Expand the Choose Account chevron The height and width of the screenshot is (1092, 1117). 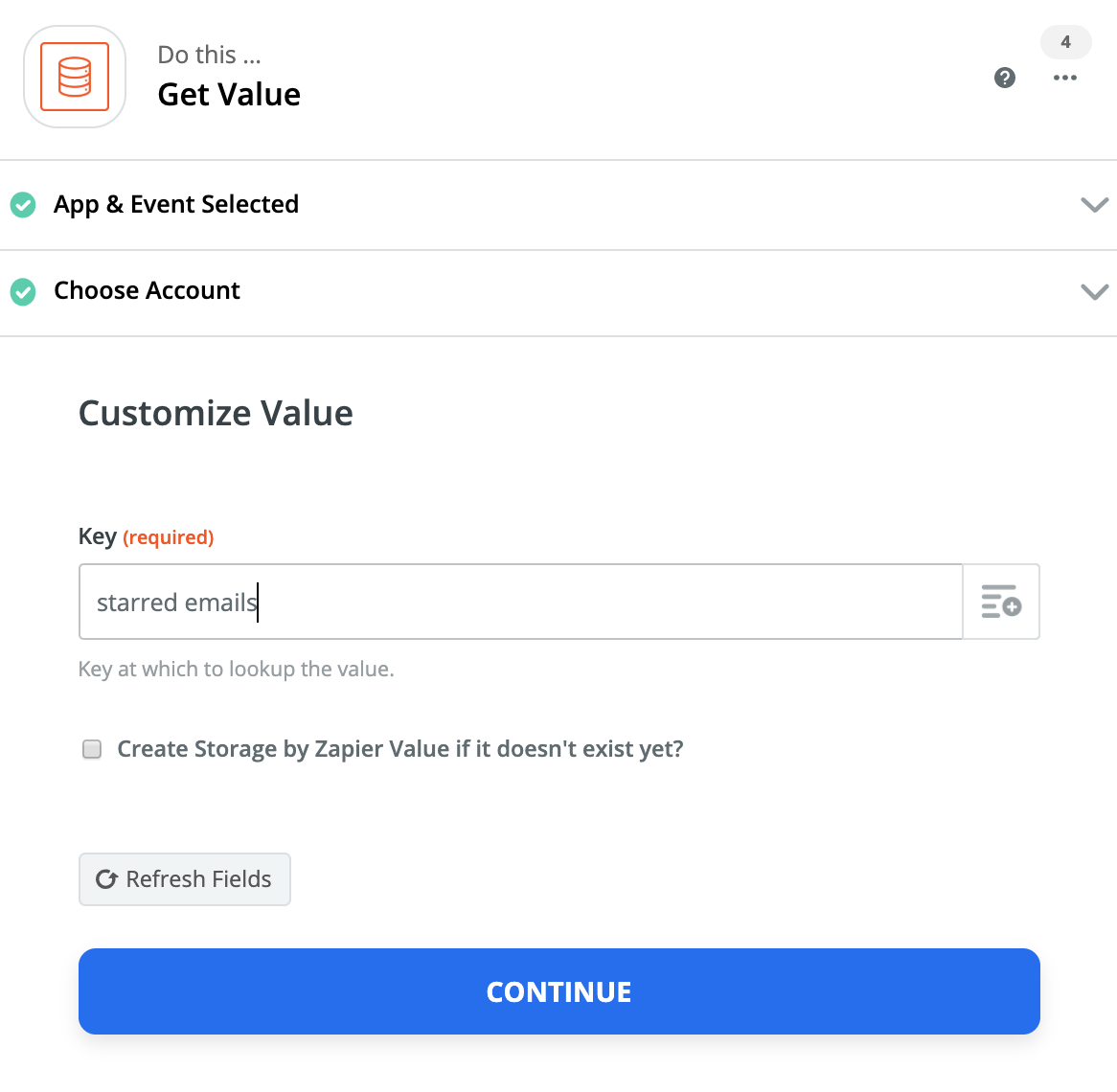click(1094, 291)
